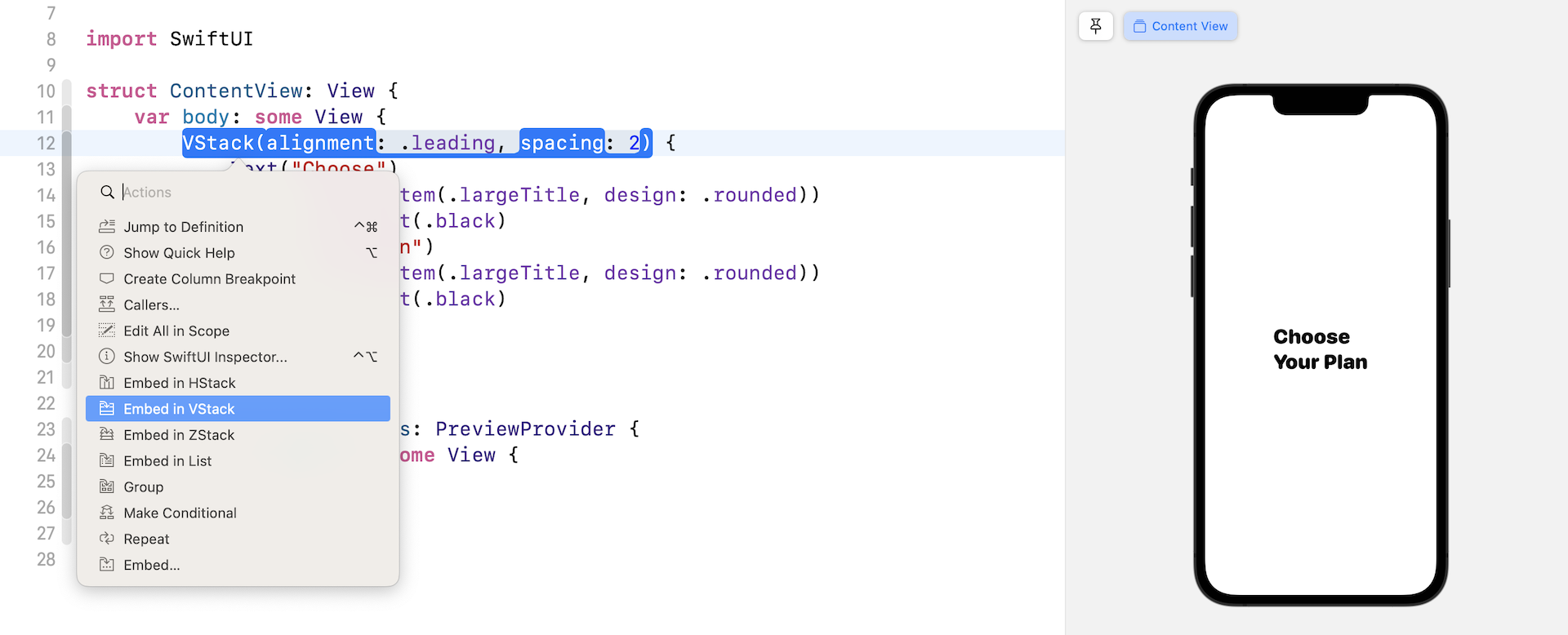Click the Group icon
The height and width of the screenshot is (635, 1568).
[107, 486]
